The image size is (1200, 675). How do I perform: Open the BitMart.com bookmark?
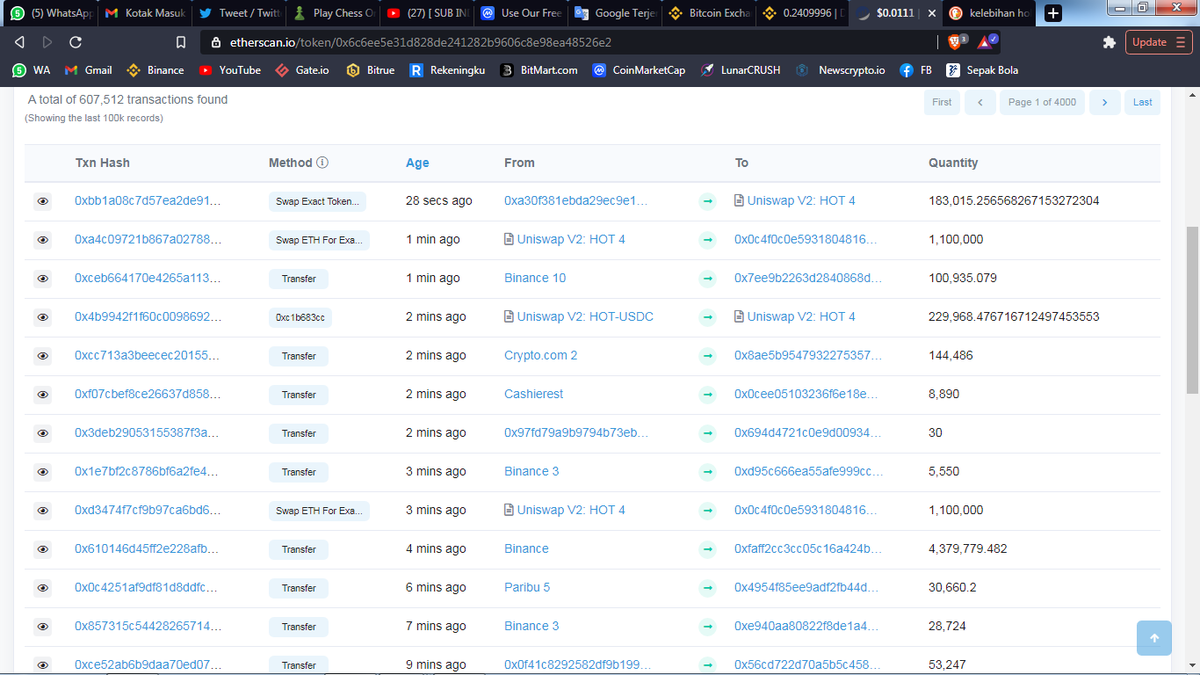click(538, 70)
